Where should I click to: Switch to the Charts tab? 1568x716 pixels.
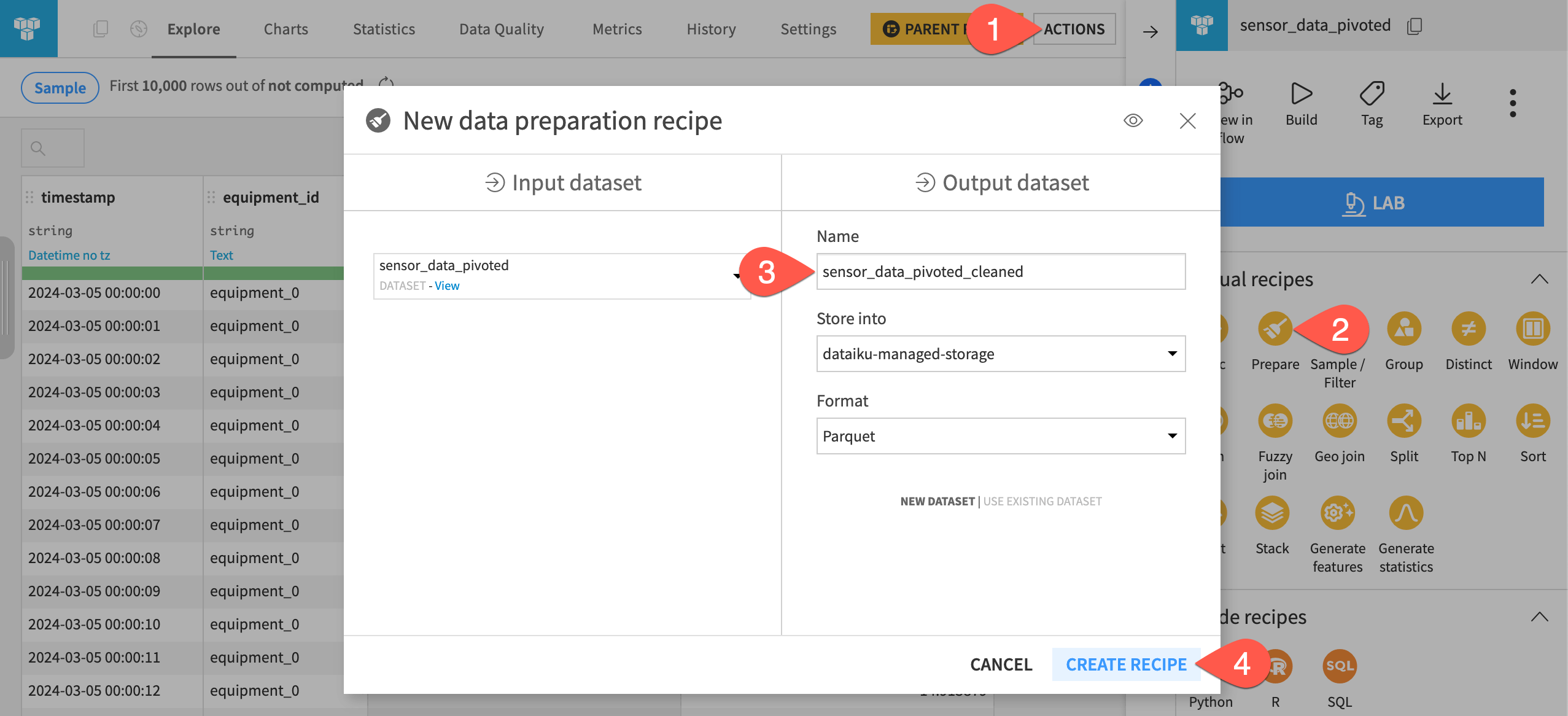pos(285,29)
